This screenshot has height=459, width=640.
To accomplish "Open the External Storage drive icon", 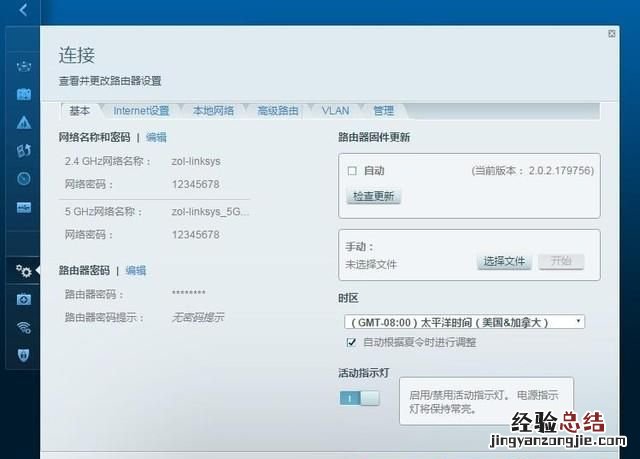I will coord(24,207).
